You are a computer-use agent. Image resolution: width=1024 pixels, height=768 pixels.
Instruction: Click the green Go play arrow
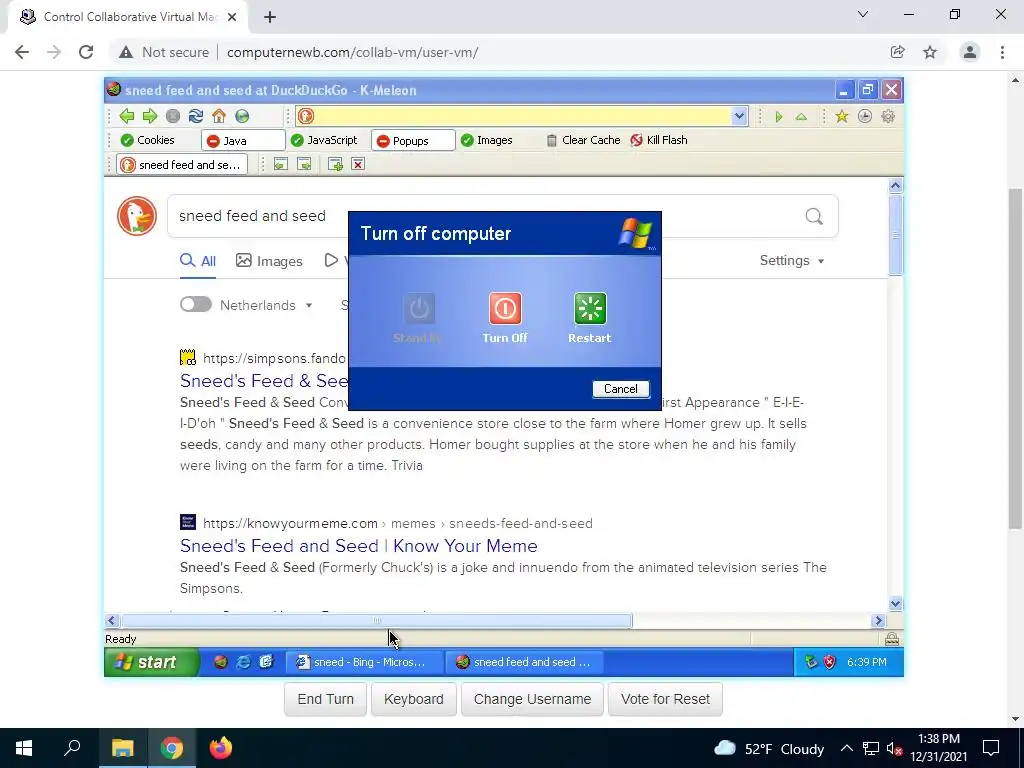[778, 117]
